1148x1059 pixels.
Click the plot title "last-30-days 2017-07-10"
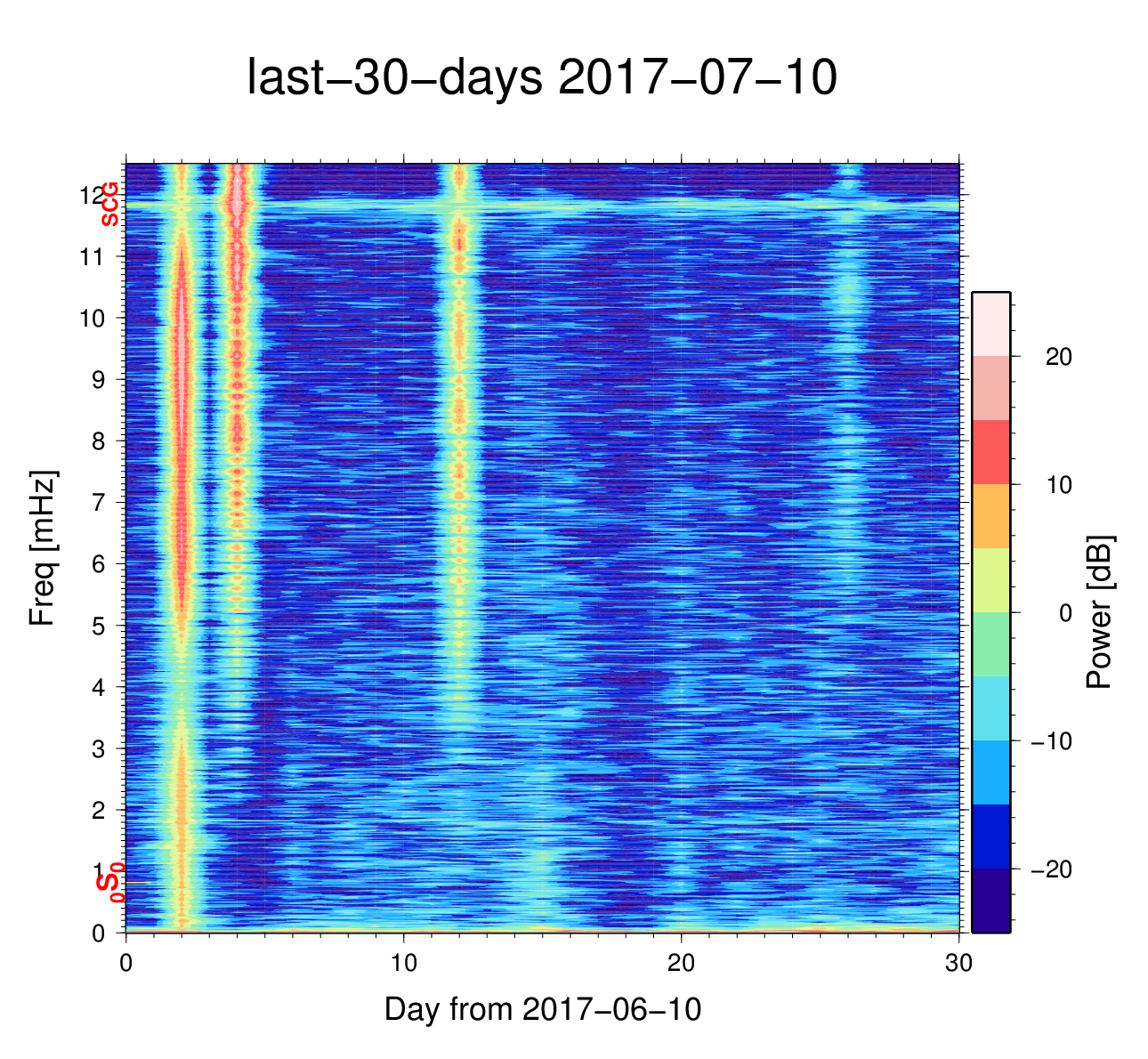point(541,78)
